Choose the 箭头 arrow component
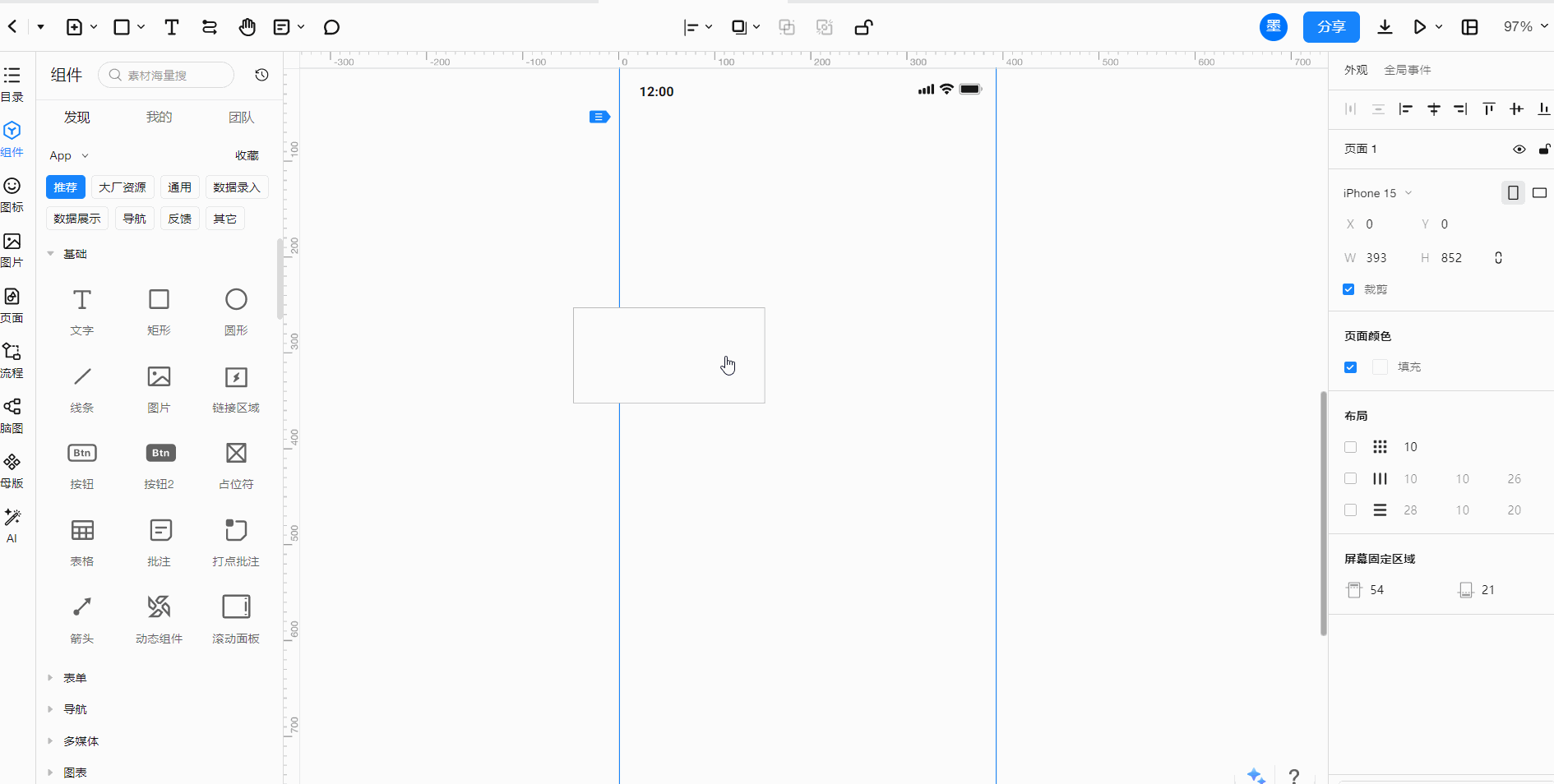This screenshot has width=1554, height=784. click(x=82, y=618)
